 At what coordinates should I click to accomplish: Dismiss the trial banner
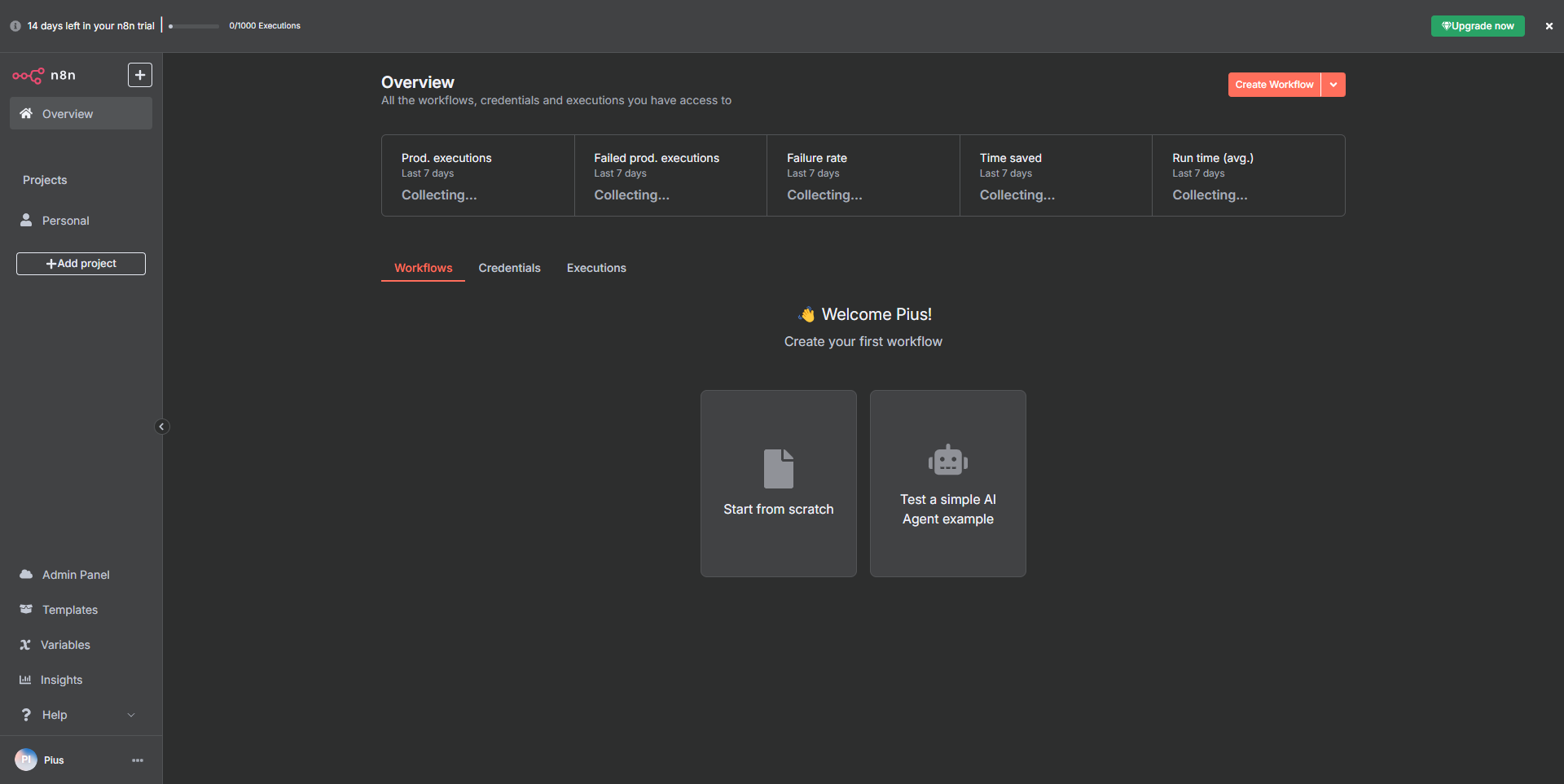pos(1549,26)
